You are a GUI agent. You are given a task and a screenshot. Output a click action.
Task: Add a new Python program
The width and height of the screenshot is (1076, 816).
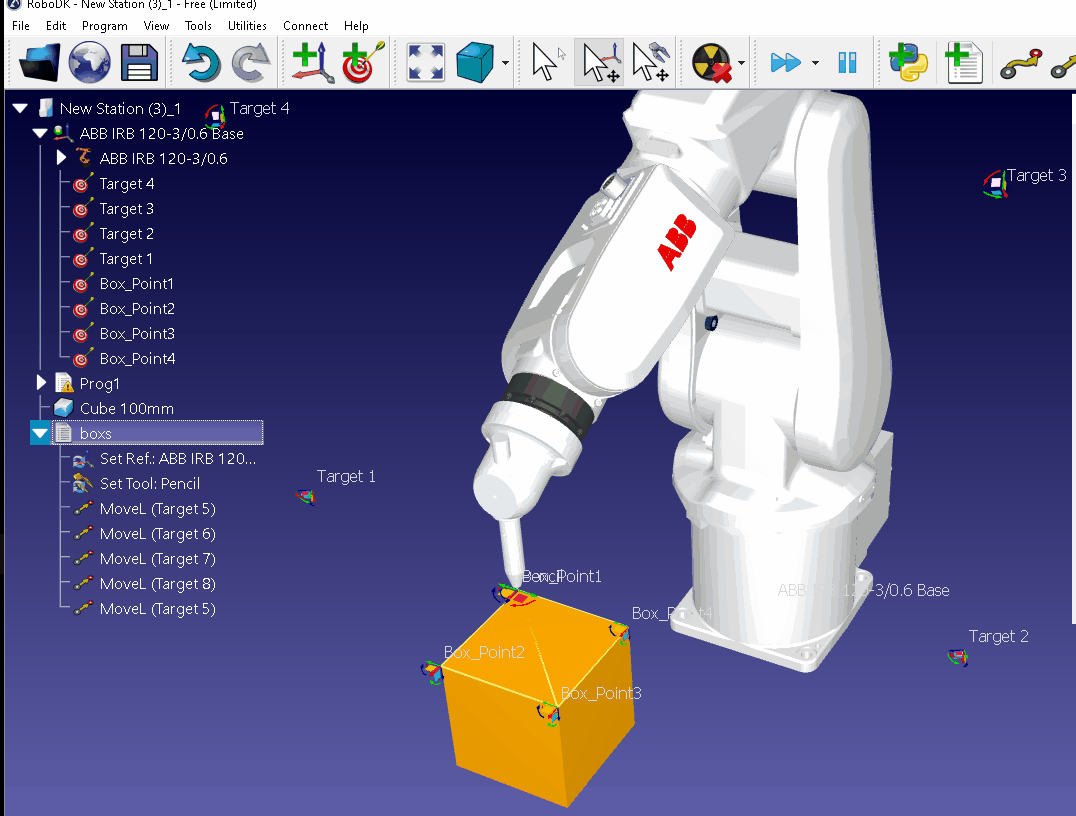click(x=908, y=62)
